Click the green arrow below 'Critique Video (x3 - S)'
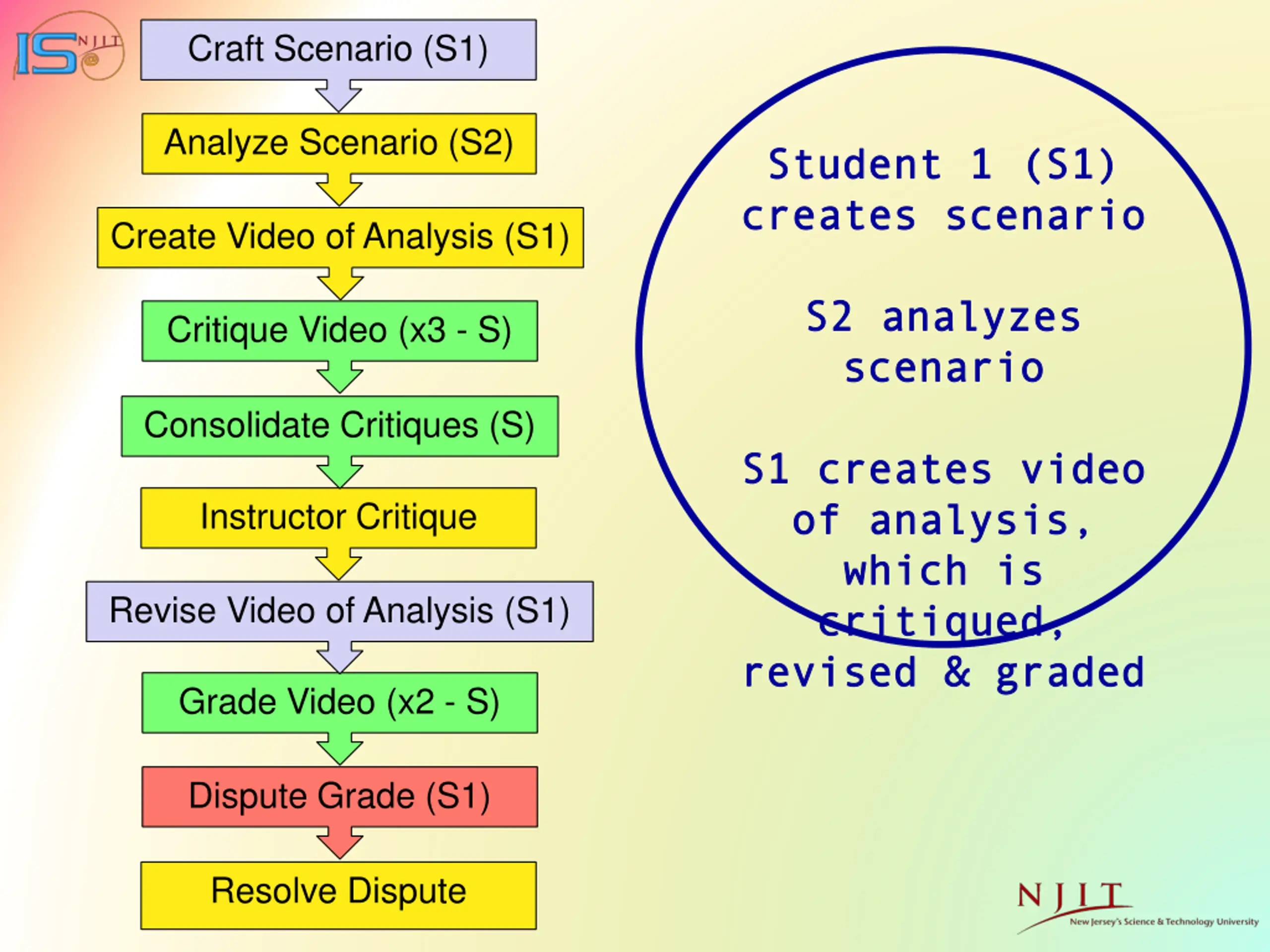1270x952 pixels. coord(340,377)
